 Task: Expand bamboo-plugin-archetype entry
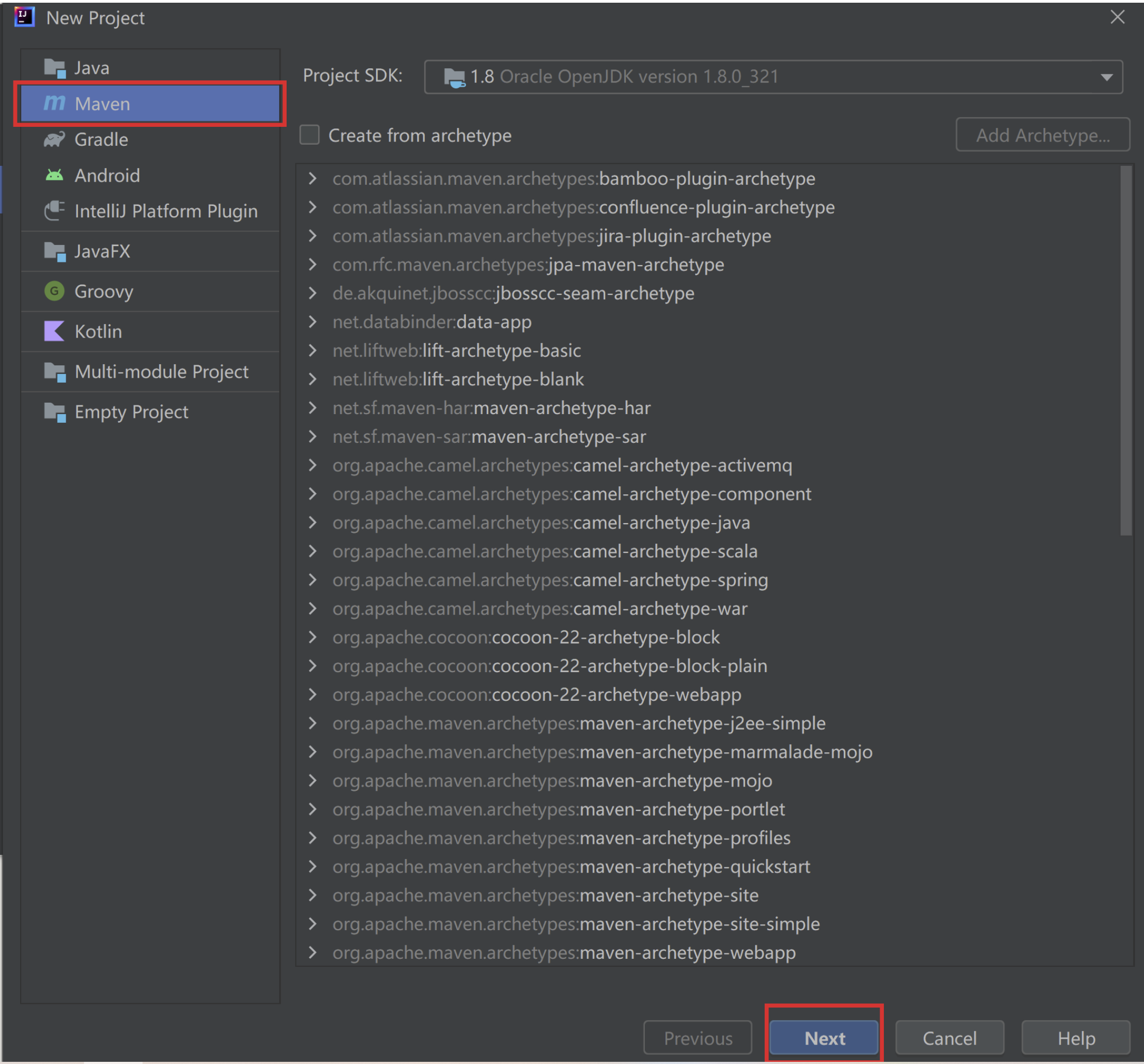coord(313,178)
